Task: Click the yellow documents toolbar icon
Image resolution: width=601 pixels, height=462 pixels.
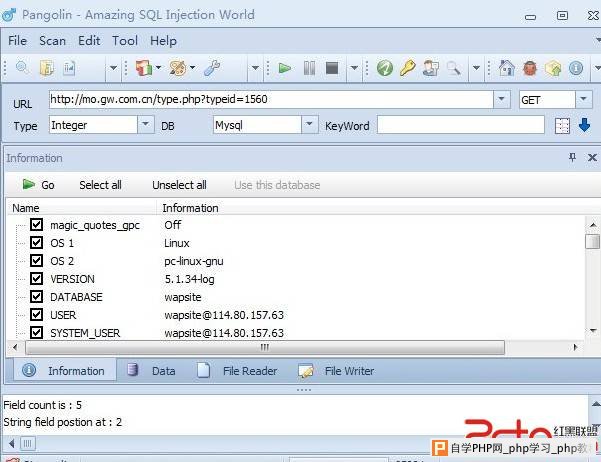Action: [x=46, y=68]
